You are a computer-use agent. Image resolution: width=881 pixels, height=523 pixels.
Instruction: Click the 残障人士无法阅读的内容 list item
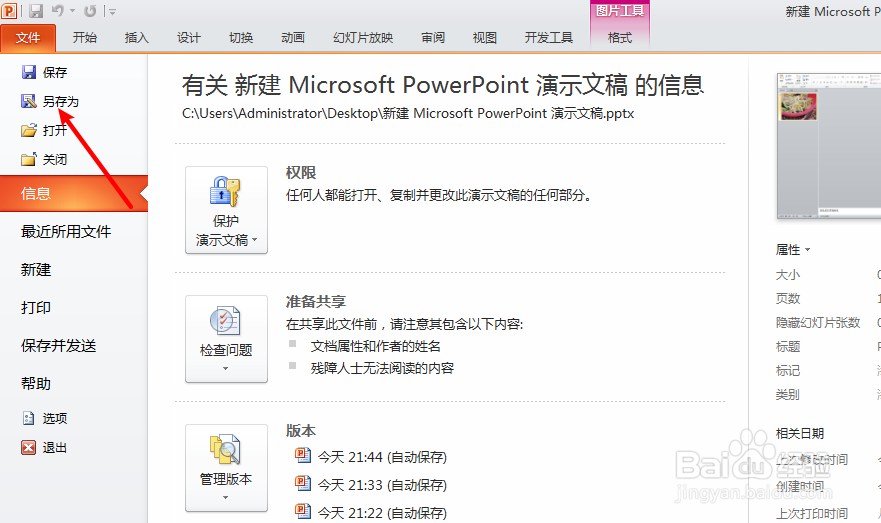(x=383, y=368)
